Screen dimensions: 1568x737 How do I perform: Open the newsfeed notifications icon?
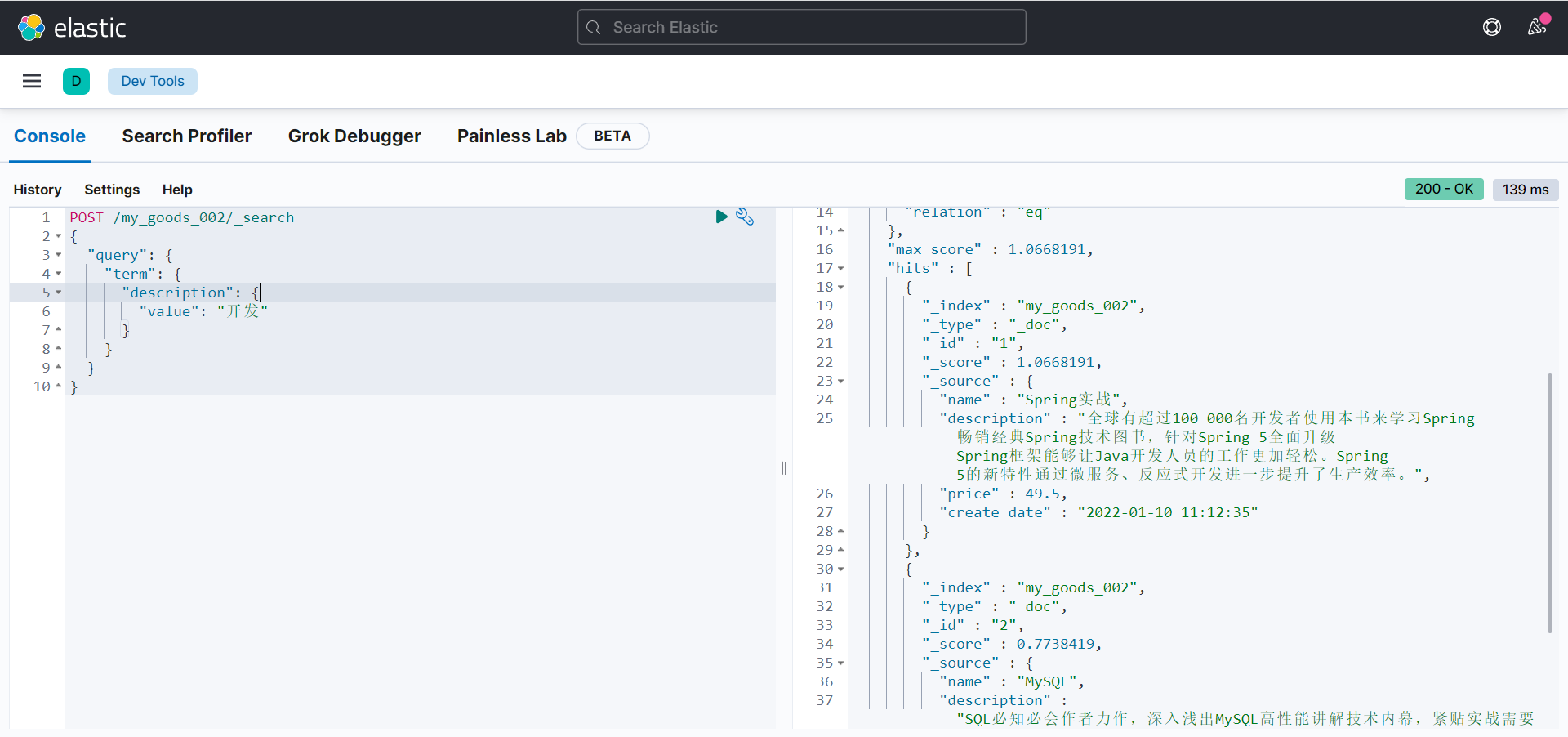[x=1538, y=26]
